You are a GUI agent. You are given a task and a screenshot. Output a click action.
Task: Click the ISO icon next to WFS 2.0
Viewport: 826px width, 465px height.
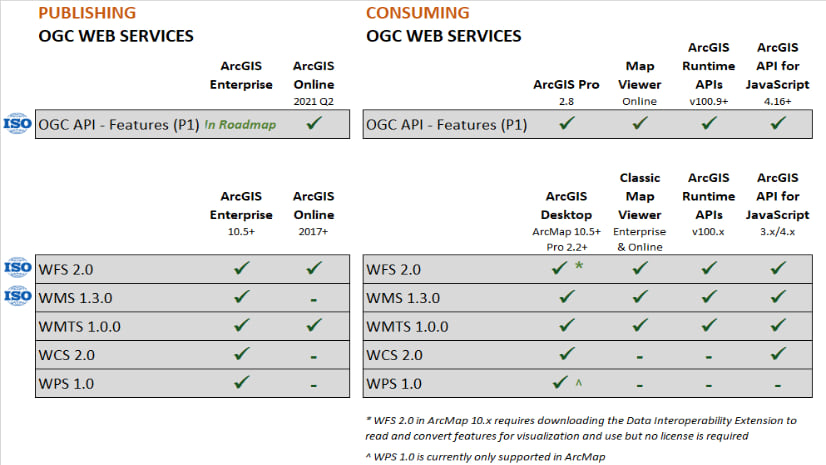point(18,267)
